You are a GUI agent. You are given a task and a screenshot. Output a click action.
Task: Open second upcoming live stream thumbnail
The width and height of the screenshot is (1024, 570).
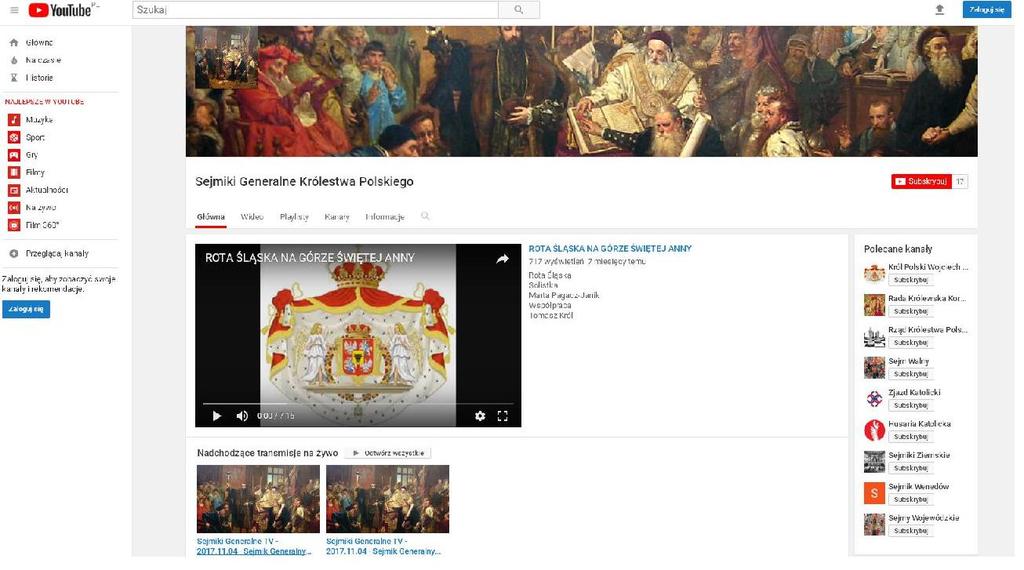coord(388,499)
